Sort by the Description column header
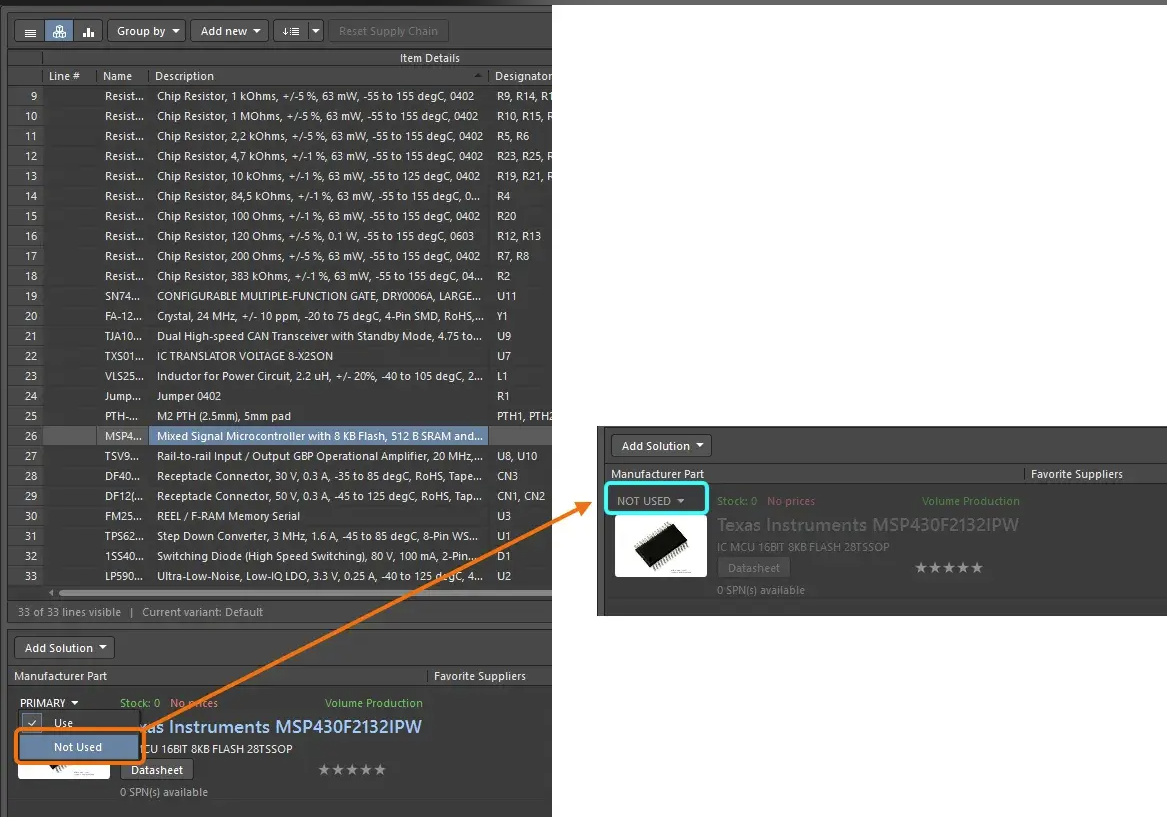Screen dimensions: 1167x817 318,76
